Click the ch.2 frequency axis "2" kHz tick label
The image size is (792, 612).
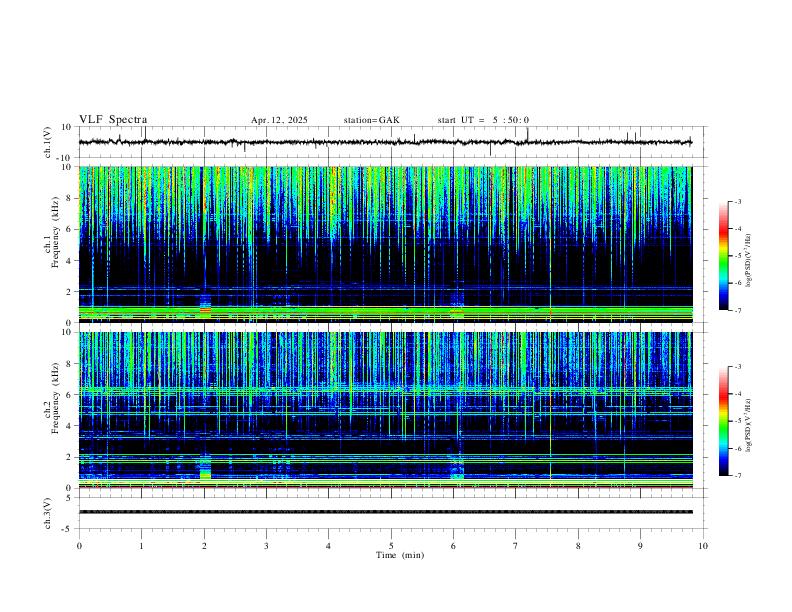coord(69,457)
